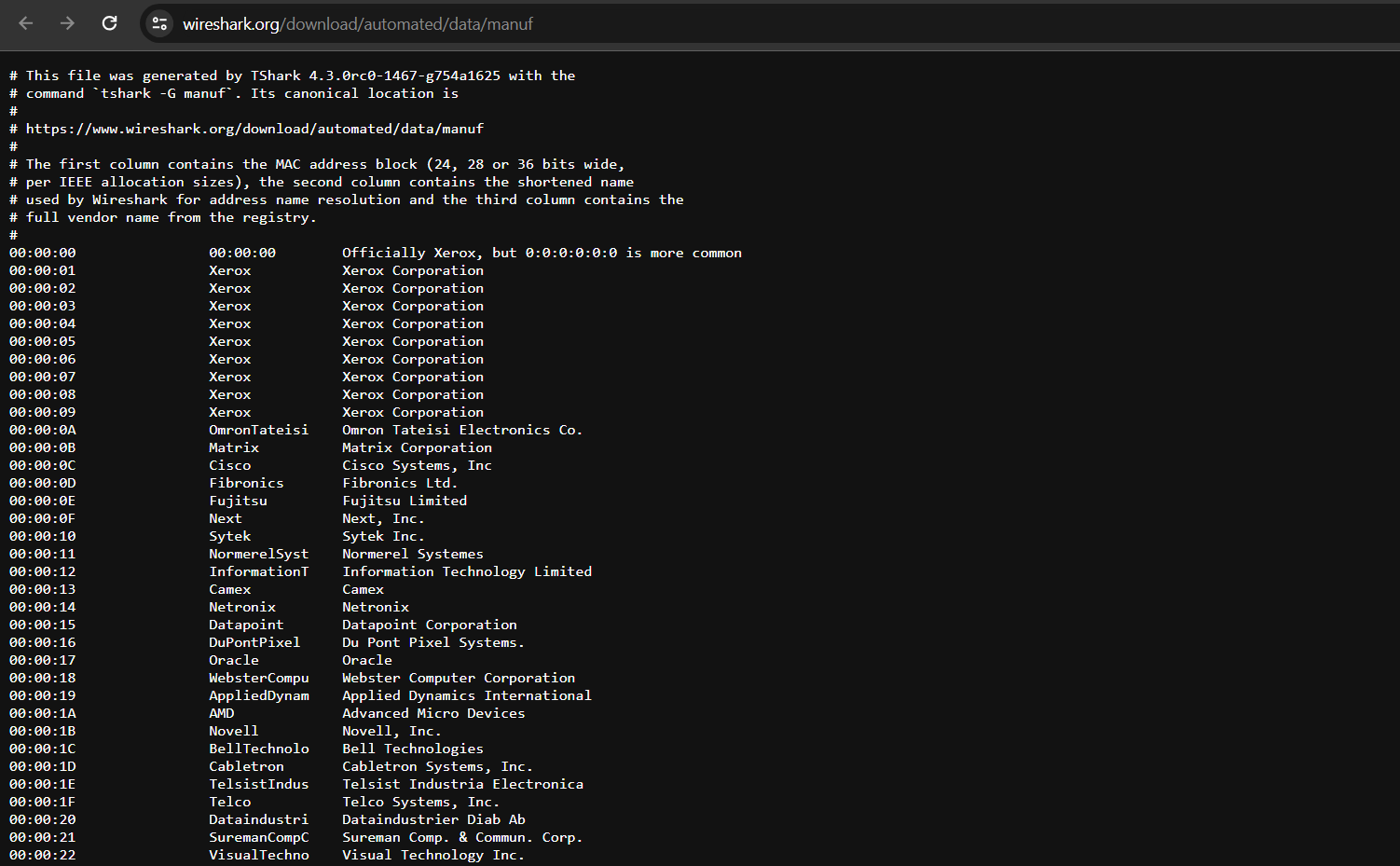Click the browser back arrow

tap(26, 23)
